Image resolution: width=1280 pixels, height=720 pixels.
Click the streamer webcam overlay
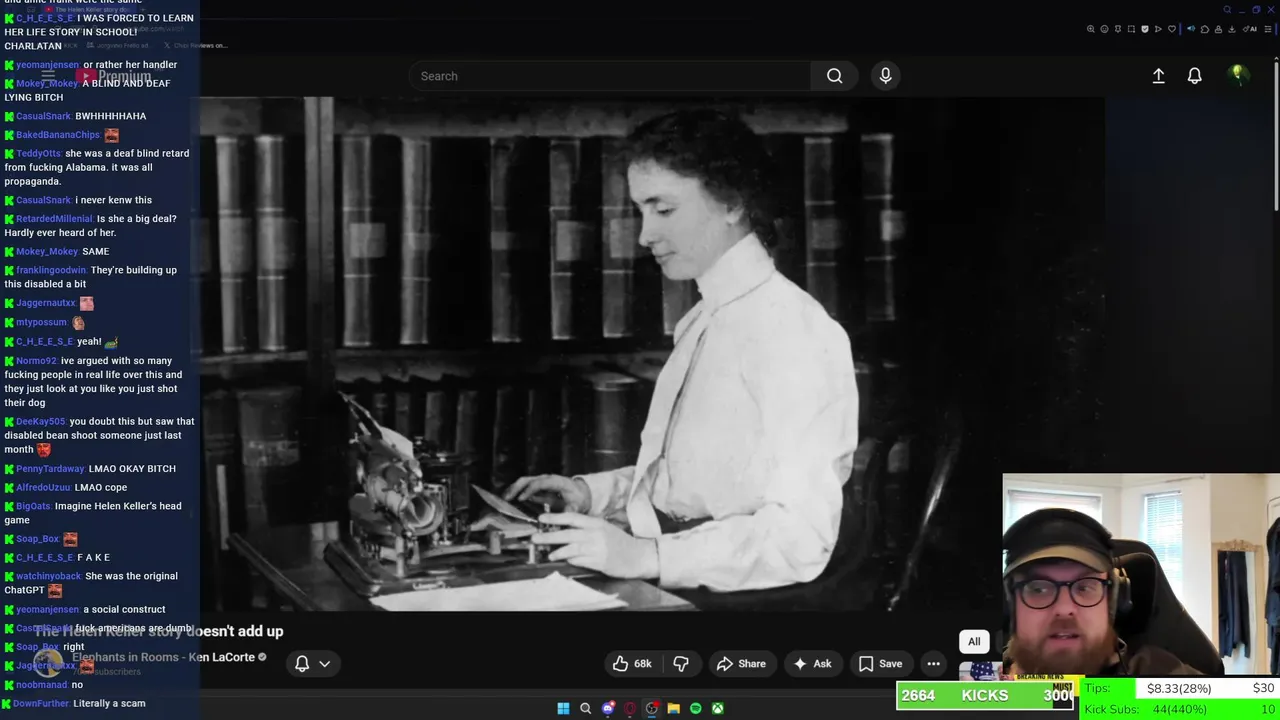1141,575
